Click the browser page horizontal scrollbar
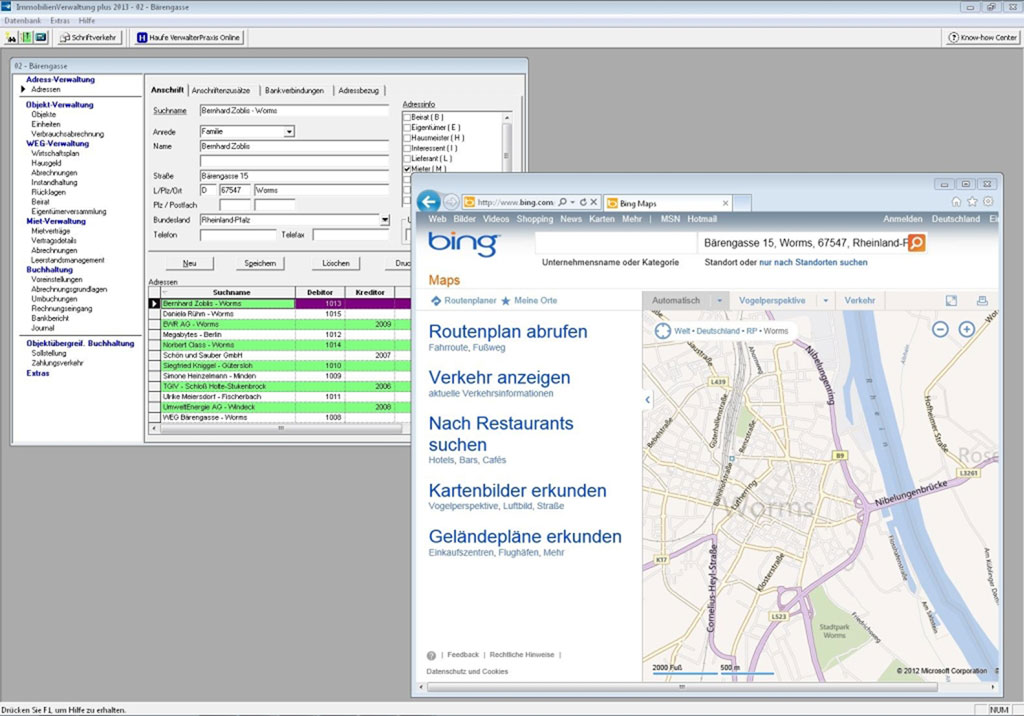Screen dimensions: 1024x716 click(x=682, y=687)
